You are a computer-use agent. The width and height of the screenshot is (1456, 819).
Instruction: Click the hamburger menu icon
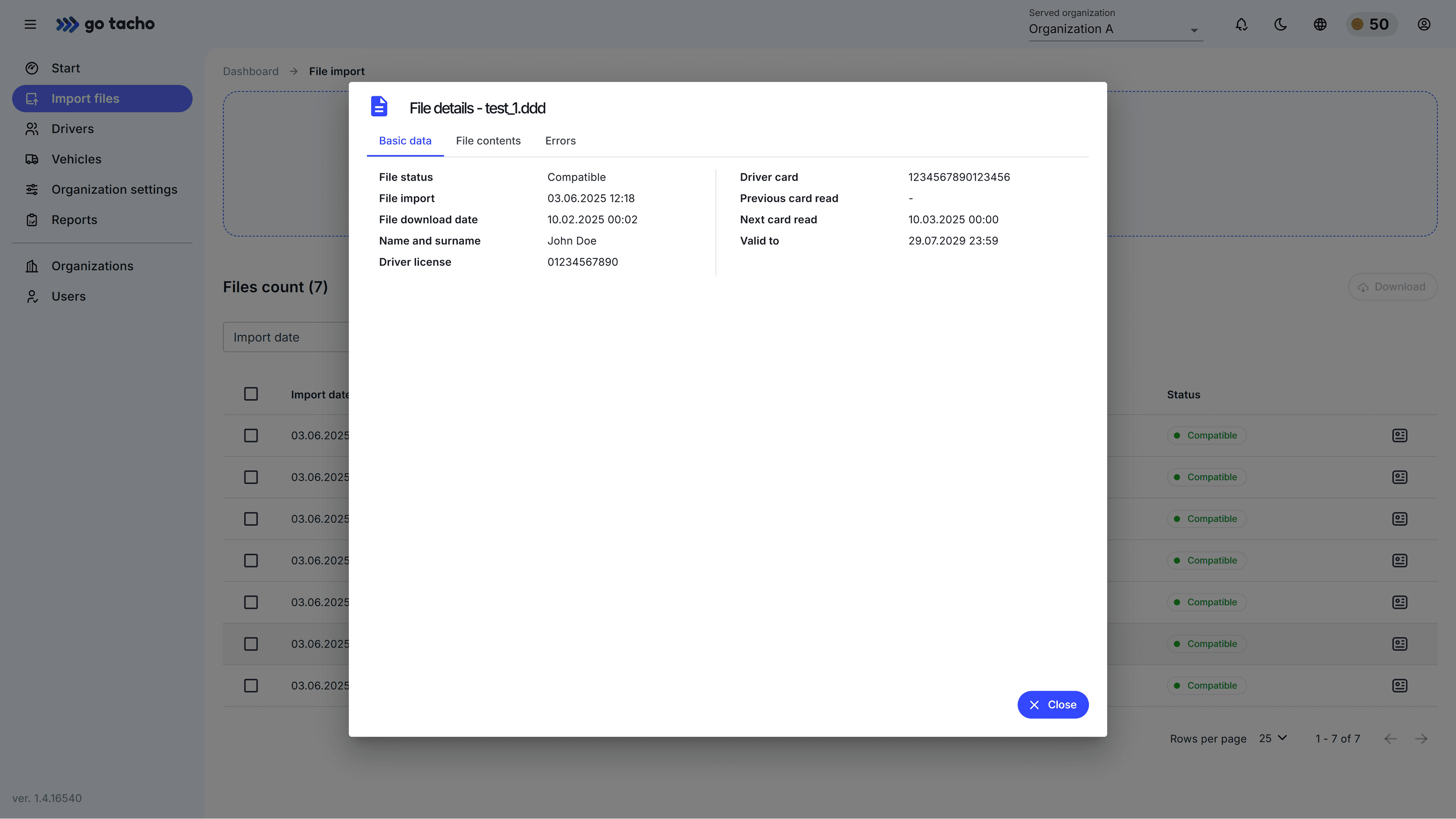[30, 24]
